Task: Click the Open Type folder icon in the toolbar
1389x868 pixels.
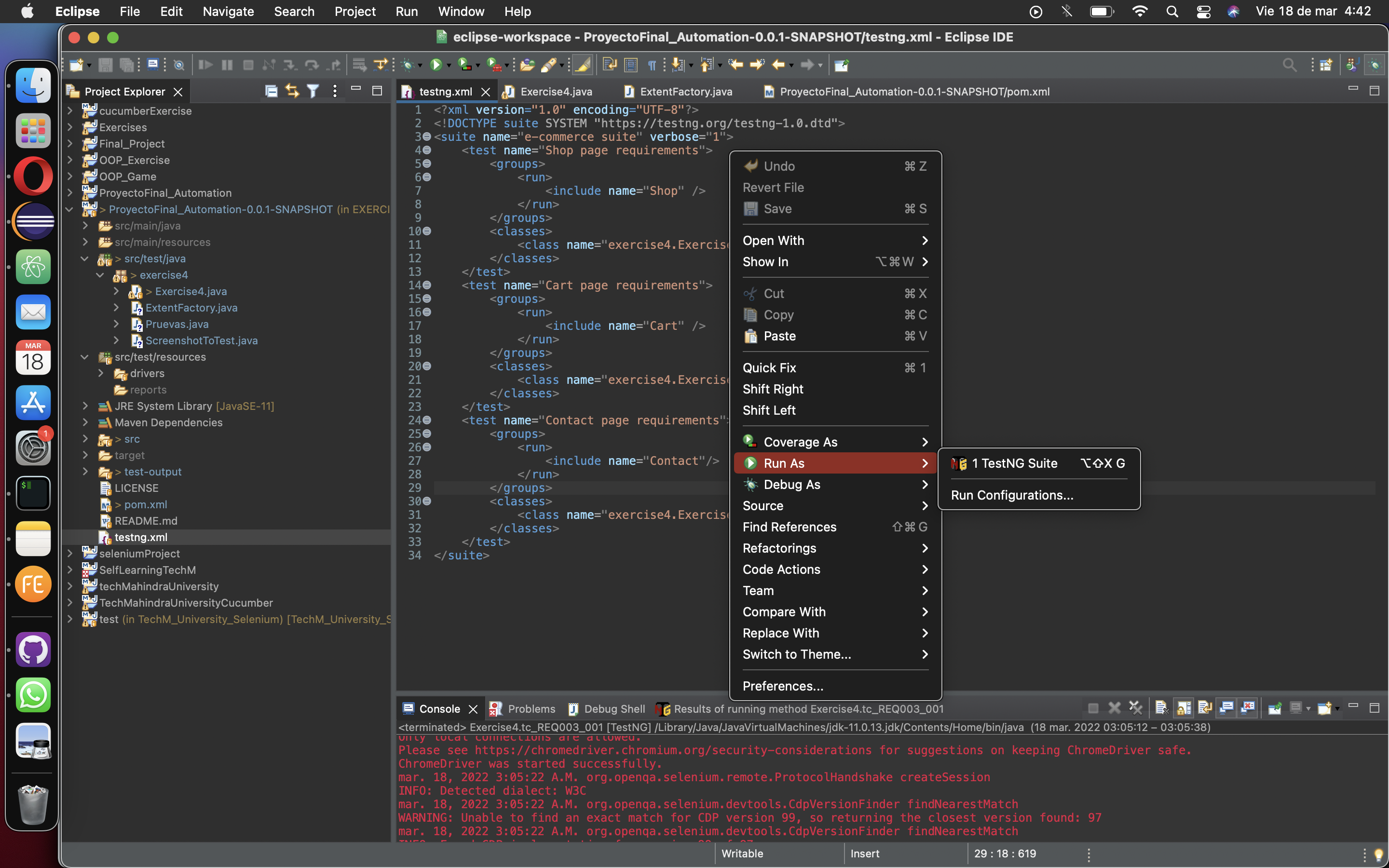Action: [x=527, y=65]
